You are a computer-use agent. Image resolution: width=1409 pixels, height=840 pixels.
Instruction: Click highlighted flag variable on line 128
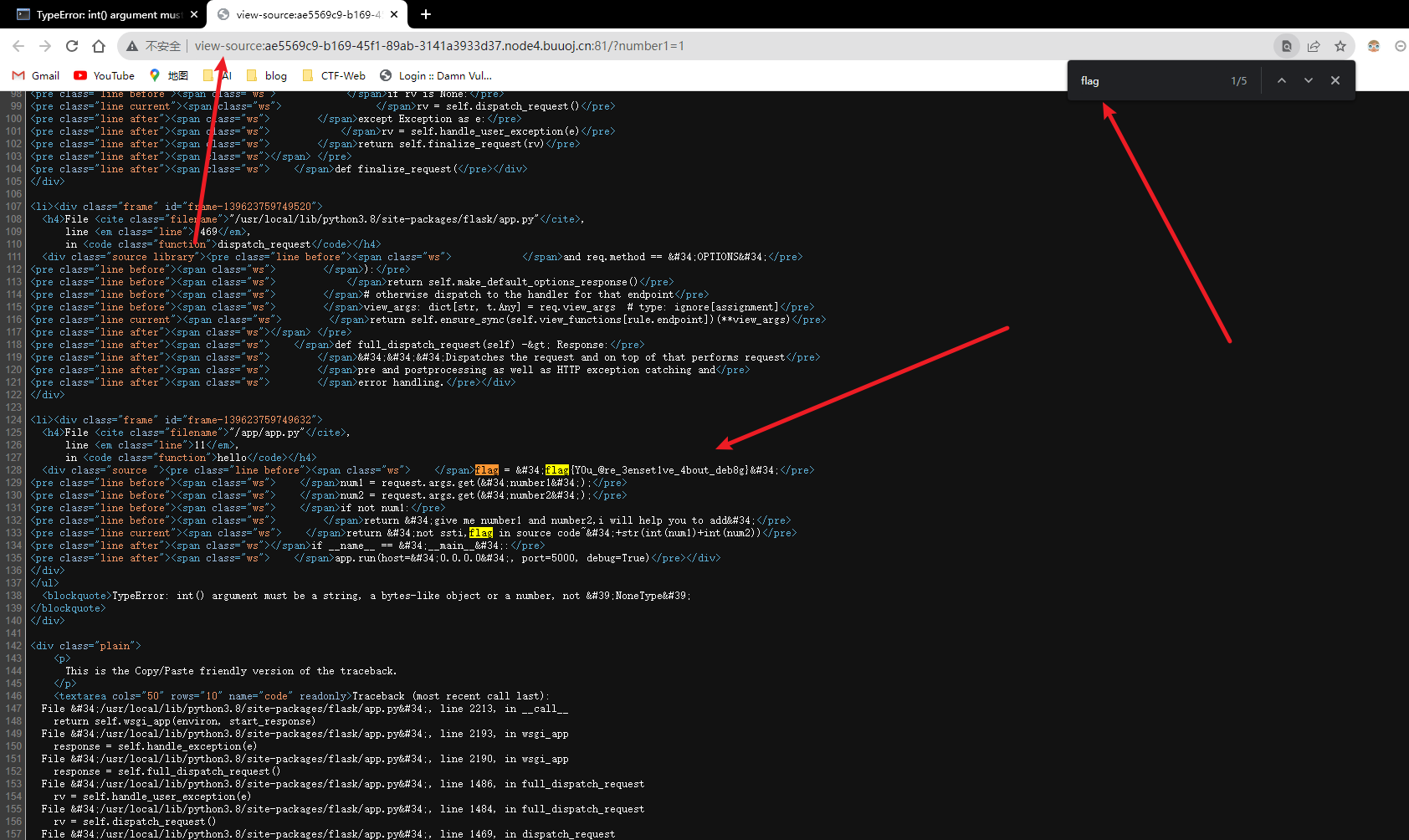tap(487, 470)
